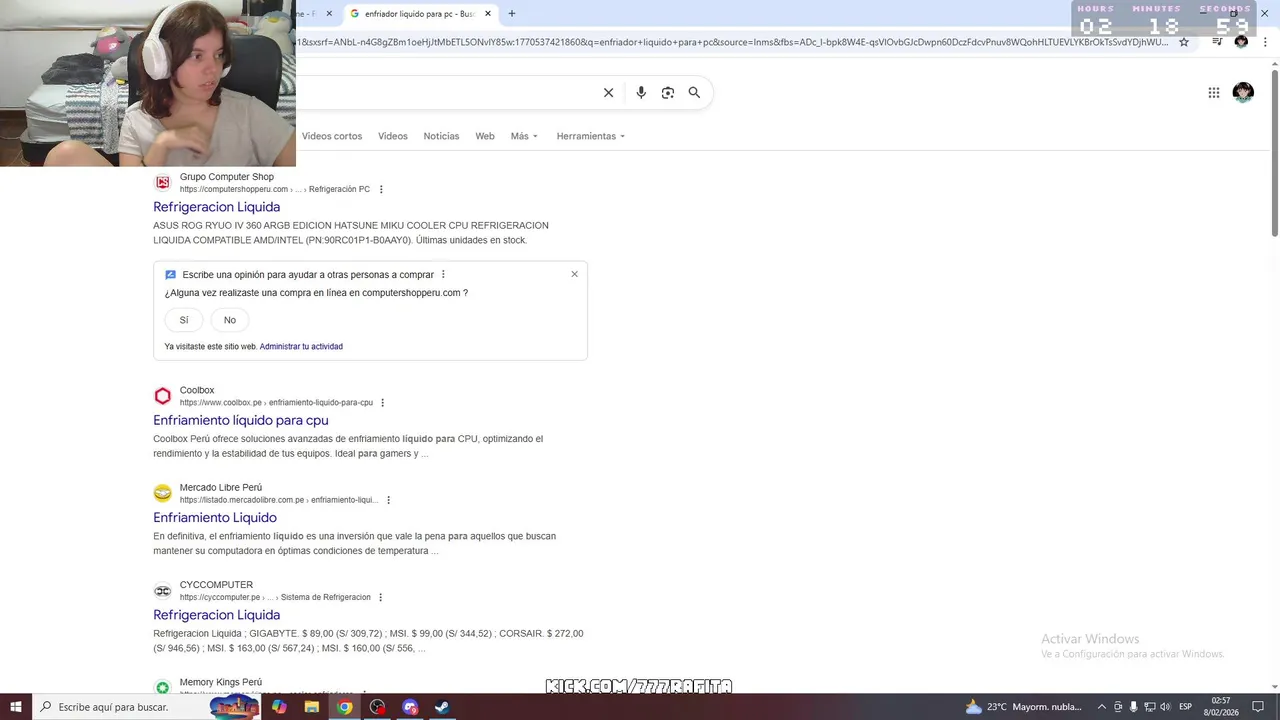Open Discord from the taskbar

coord(410,707)
